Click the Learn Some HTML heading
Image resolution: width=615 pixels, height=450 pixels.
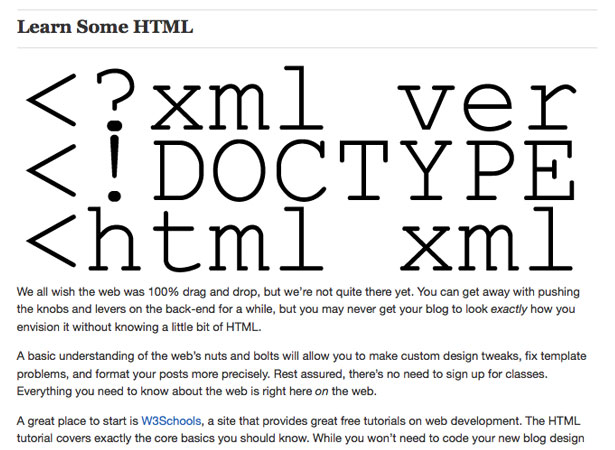[x=105, y=27]
